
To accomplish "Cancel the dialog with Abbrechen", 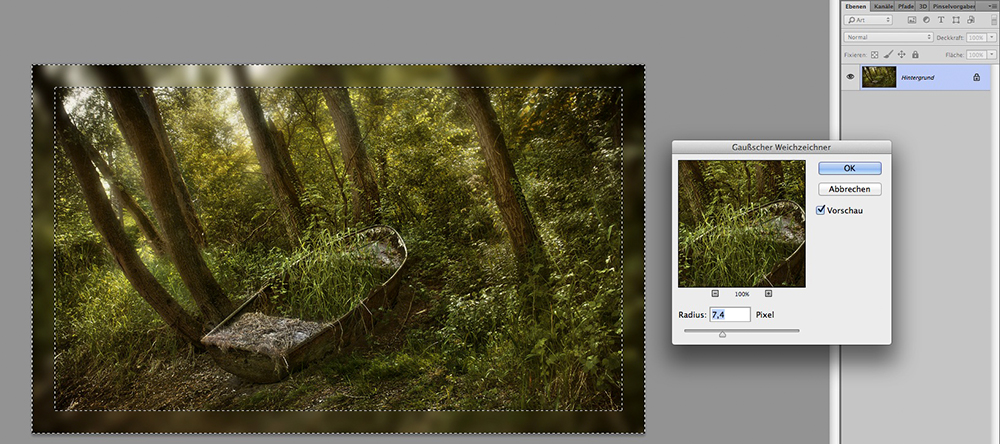I will pos(849,189).
